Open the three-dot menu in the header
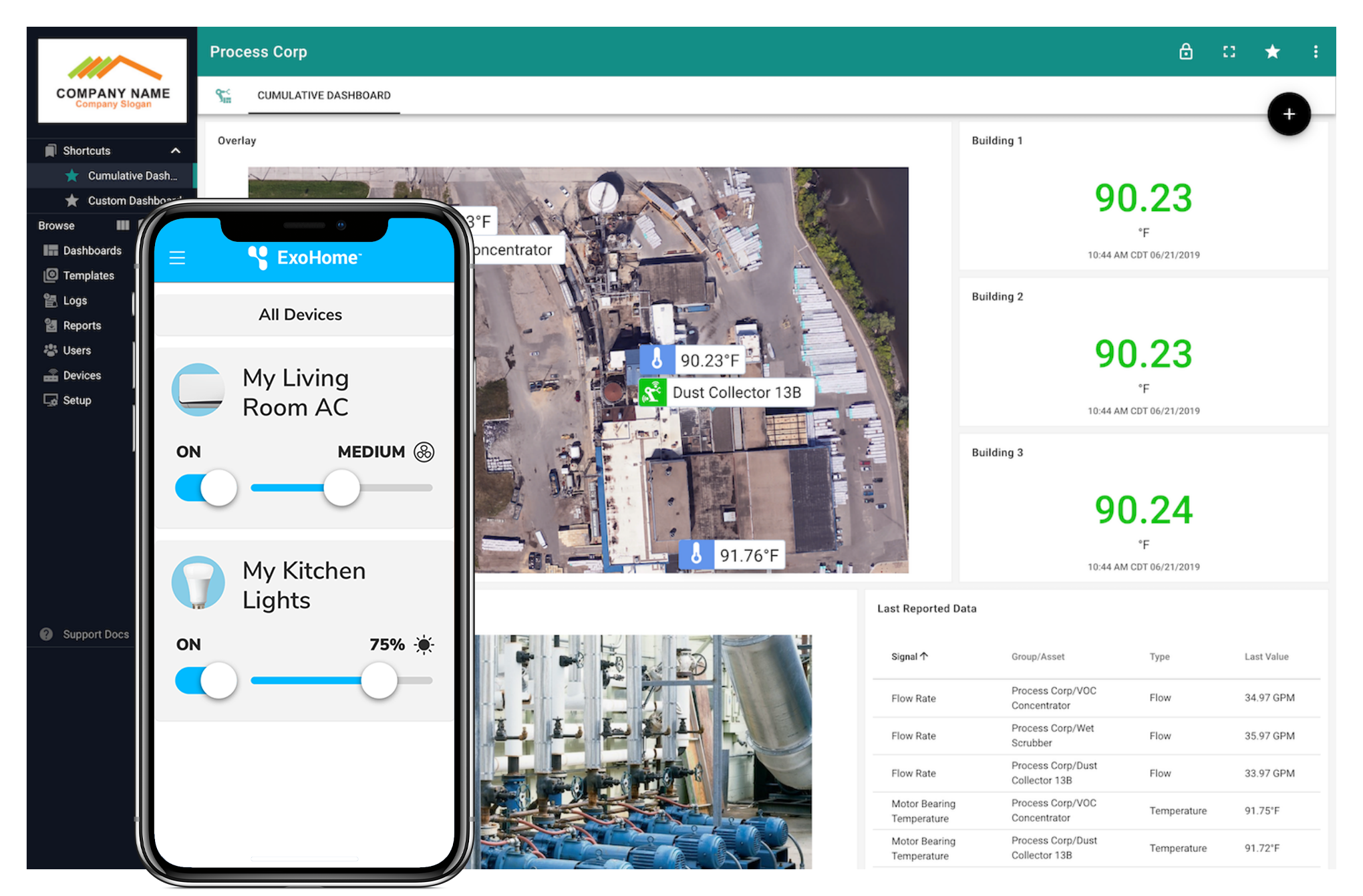This screenshot has width=1363, height=896. [1316, 51]
